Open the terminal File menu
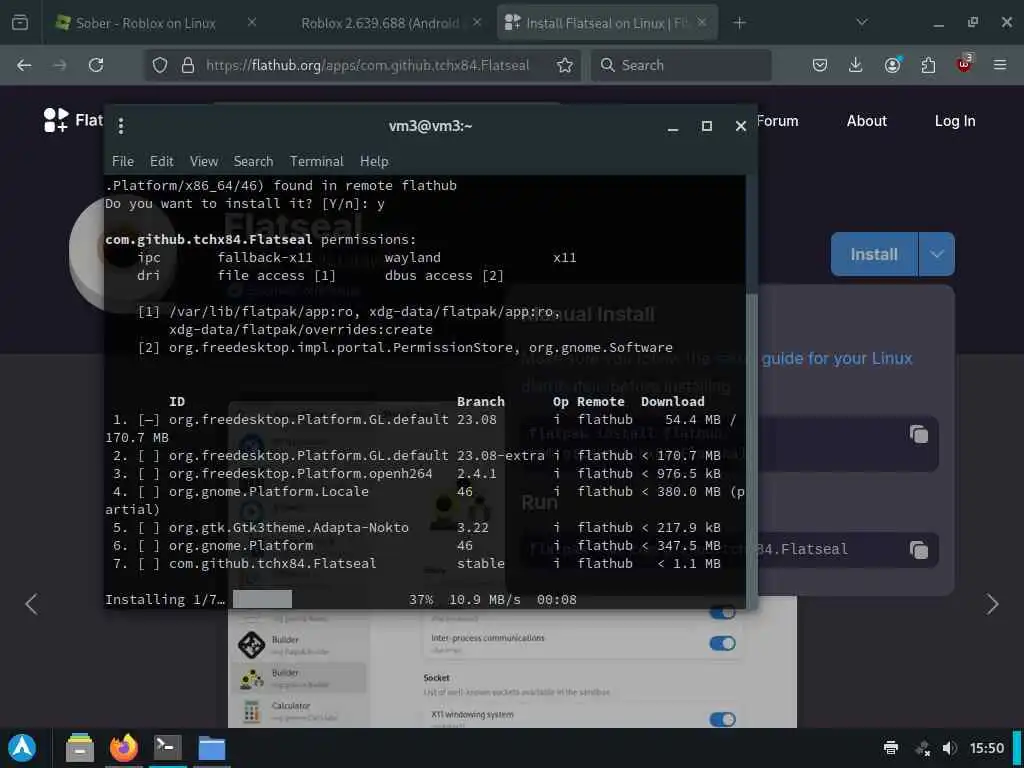The image size is (1024, 768). pyautogui.click(x=123, y=161)
